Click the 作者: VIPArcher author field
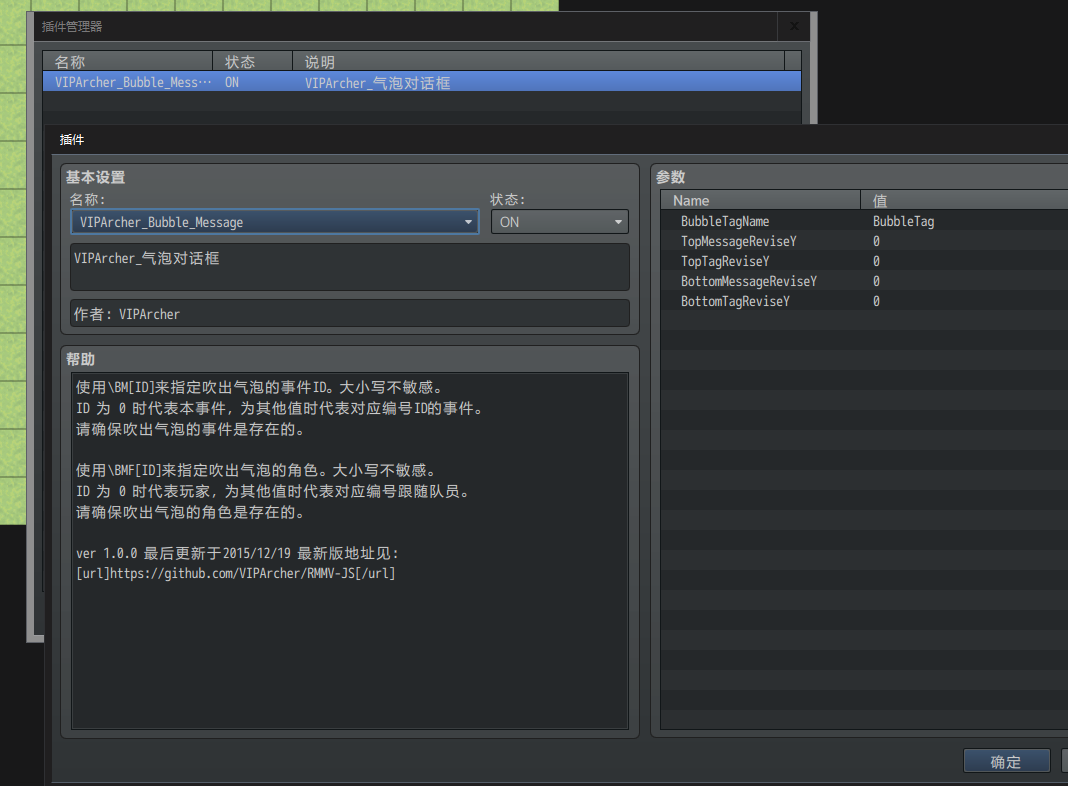 click(349, 313)
